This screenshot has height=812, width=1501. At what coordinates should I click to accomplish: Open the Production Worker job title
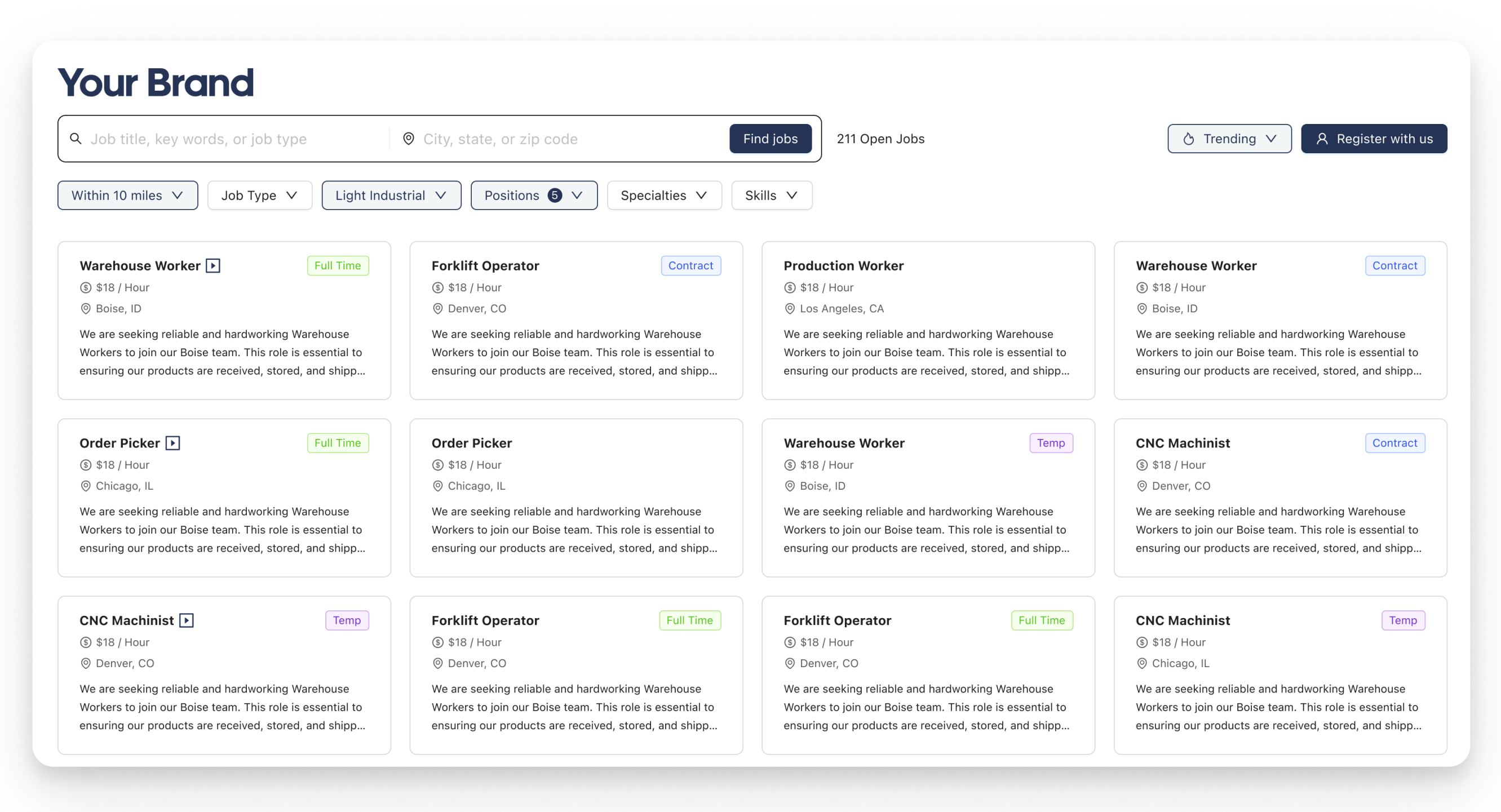[x=843, y=265]
